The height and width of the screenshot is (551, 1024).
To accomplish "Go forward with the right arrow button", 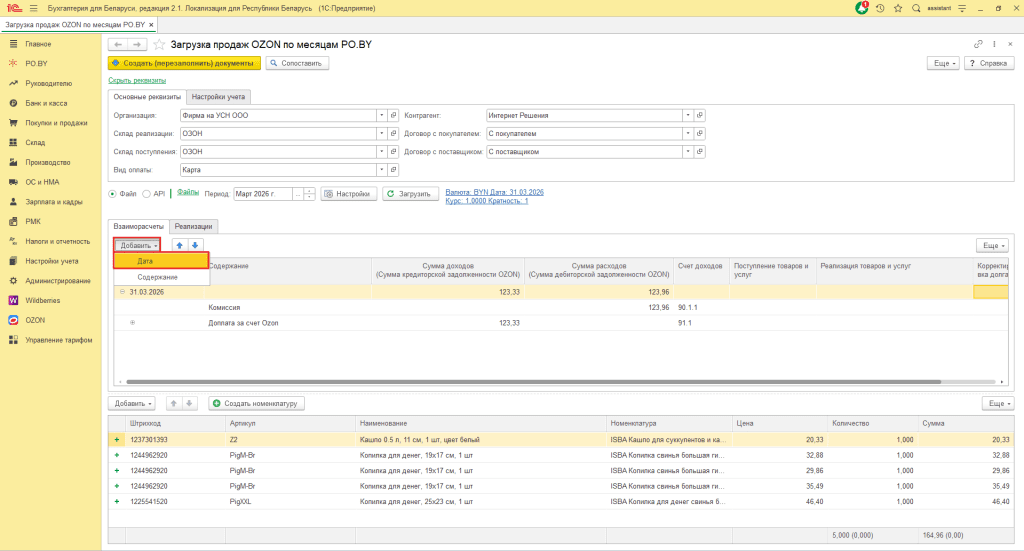I will [136, 44].
